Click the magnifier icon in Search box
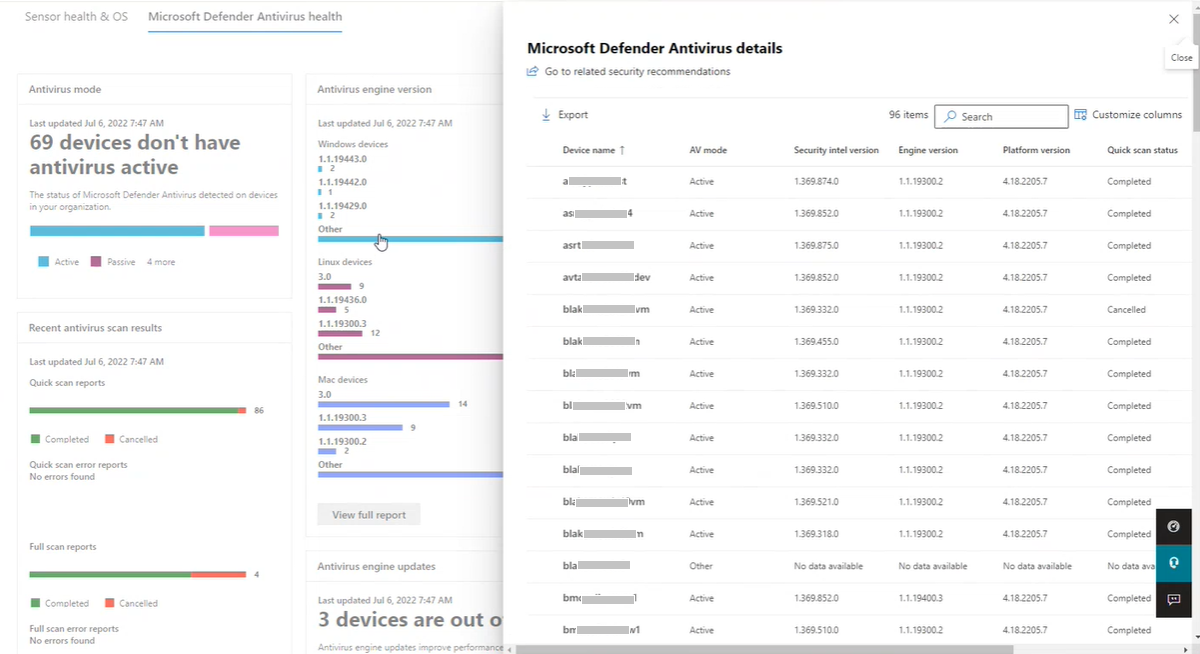 [950, 117]
